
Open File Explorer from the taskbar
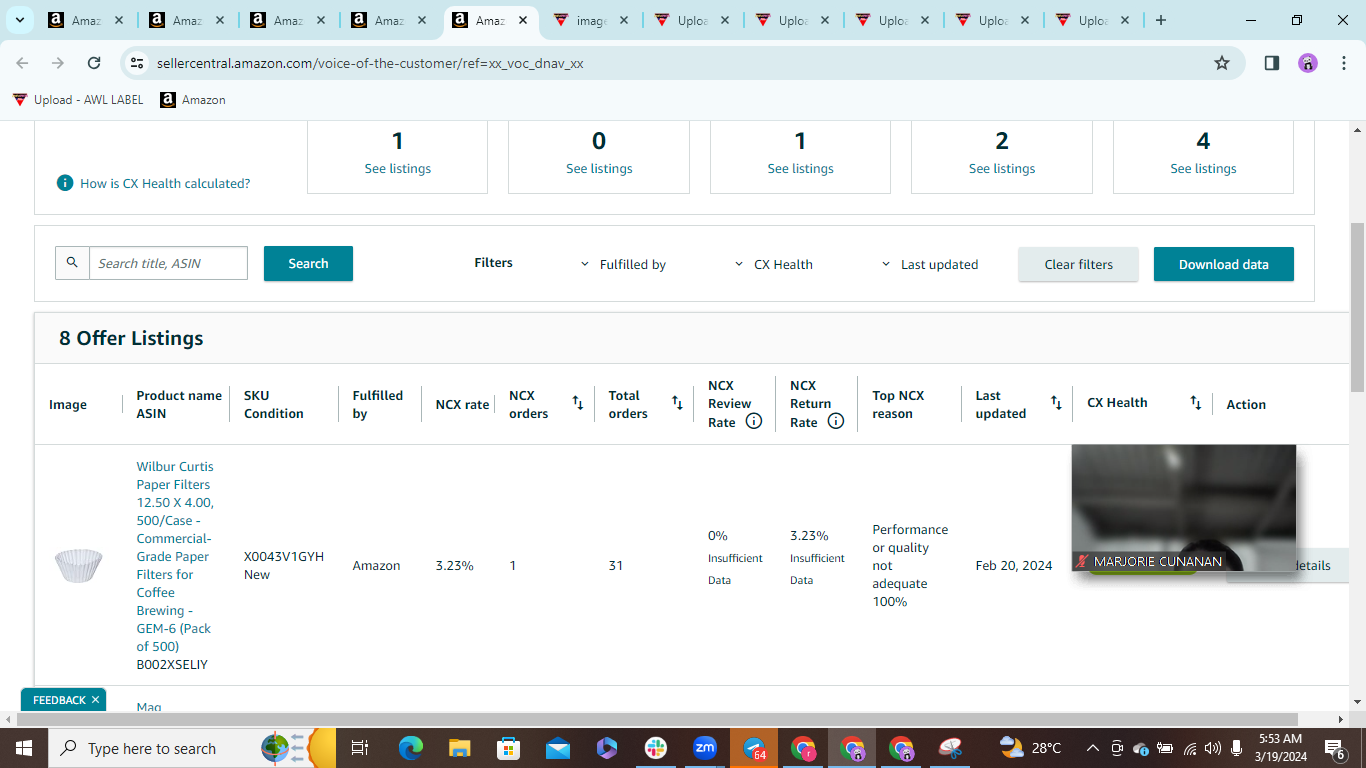click(x=459, y=748)
